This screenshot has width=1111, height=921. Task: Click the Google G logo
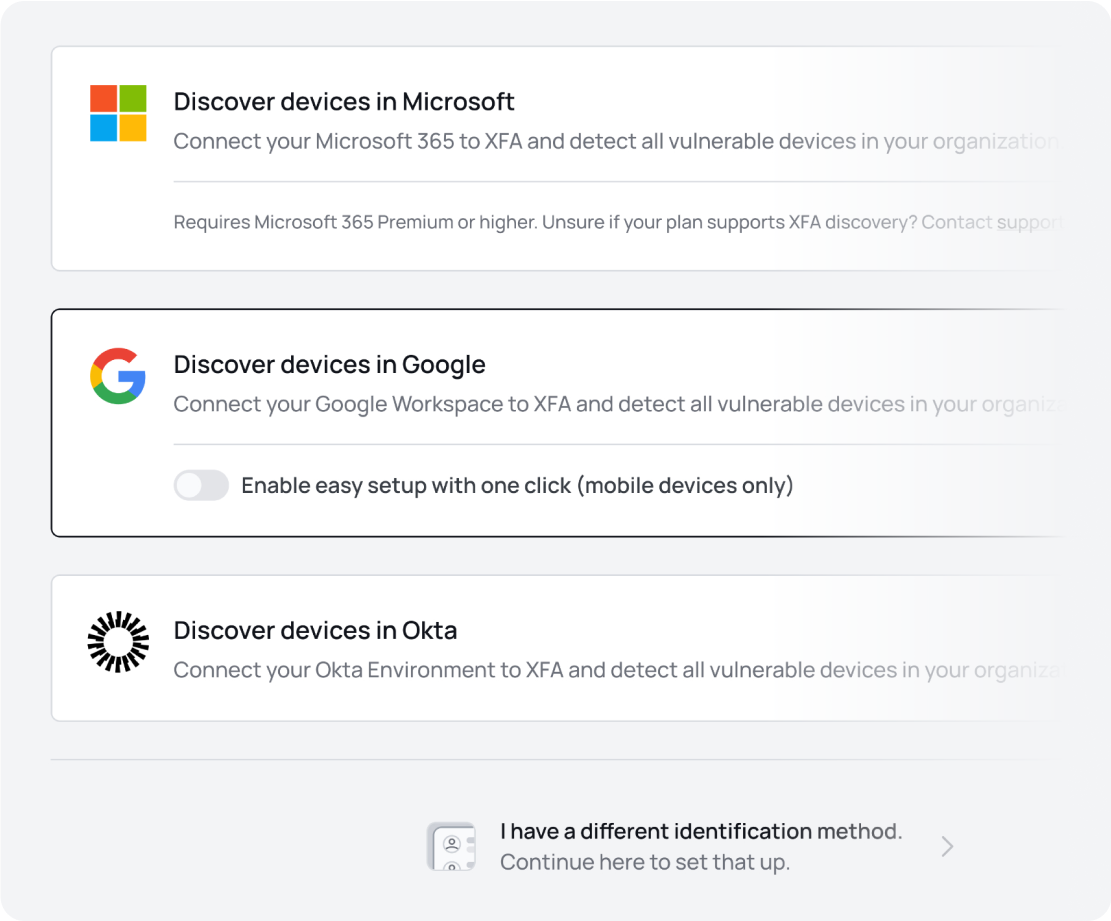pyautogui.click(x=118, y=376)
